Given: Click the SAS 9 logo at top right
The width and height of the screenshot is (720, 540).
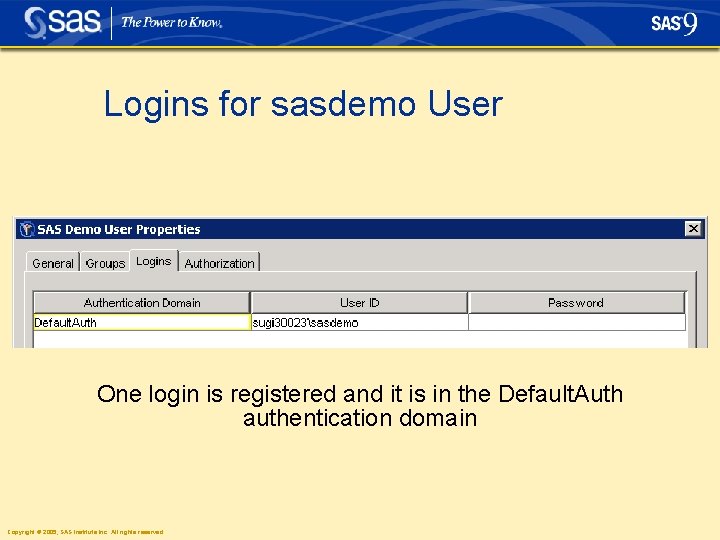Looking at the screenshot, I should (x=674, y=23).
